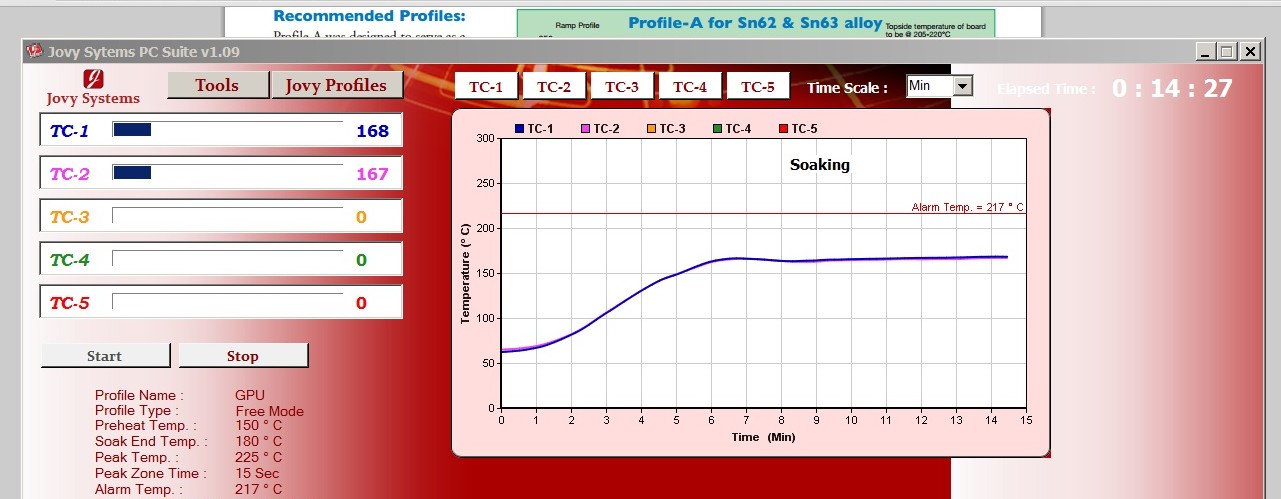Click the app icon in the title bar
Image resolution: width=1281 pixels, height=499 pixels.
coord(34,52)
